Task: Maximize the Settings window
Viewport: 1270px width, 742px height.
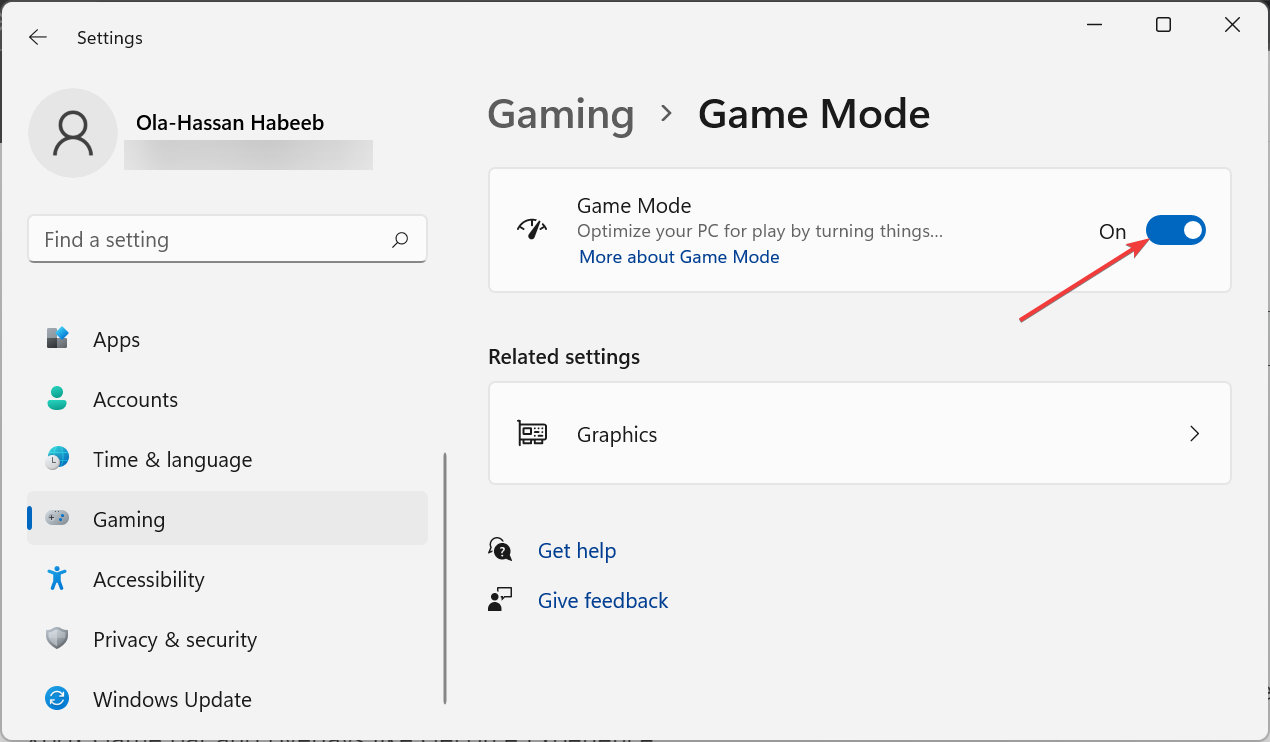Action: click(1163, 25)
